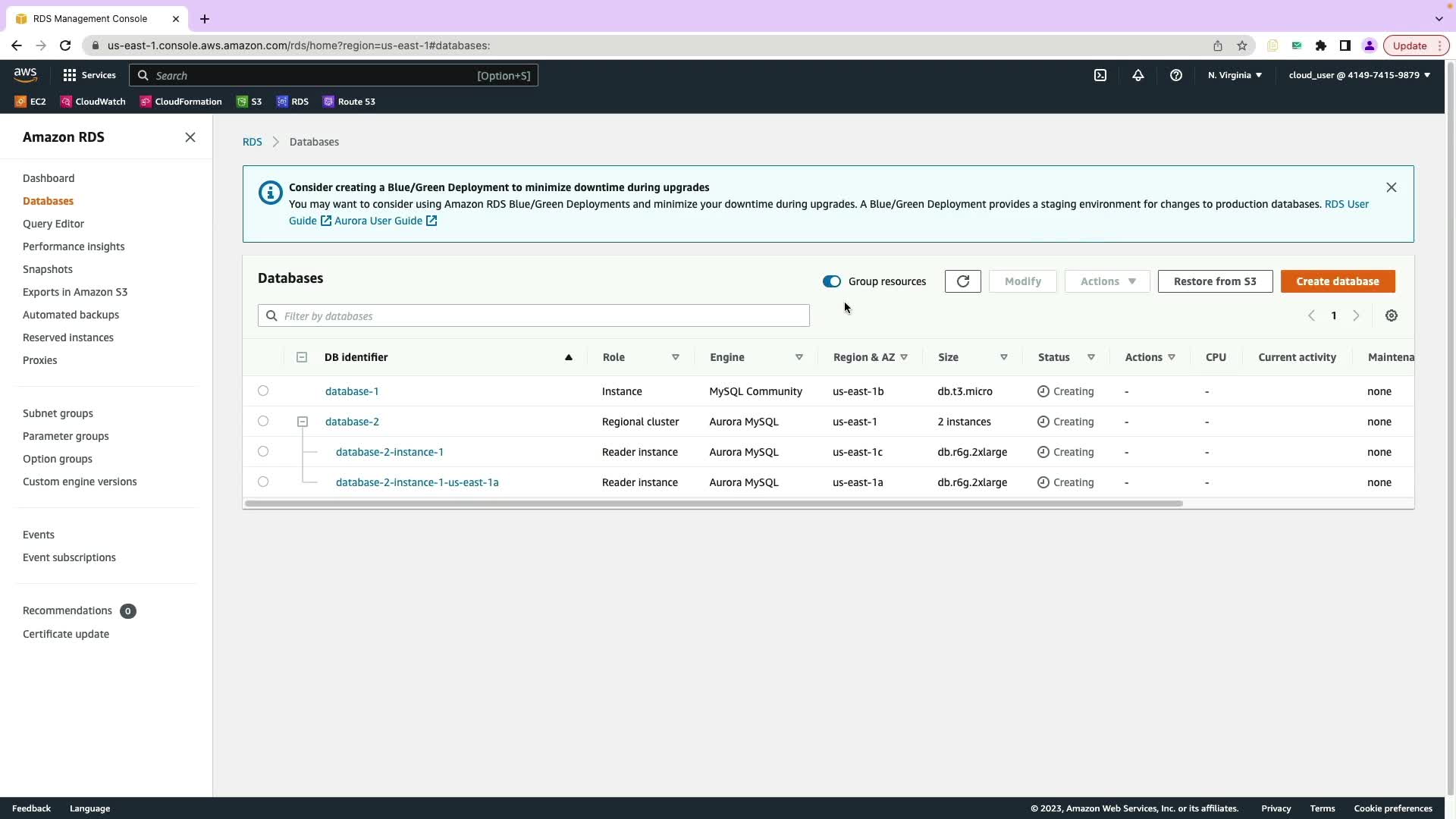The width and height of the screenshot is (1456, 819).
Task: Open the N. Virginia region dropdown
Action: click(x=1235, y=75)
